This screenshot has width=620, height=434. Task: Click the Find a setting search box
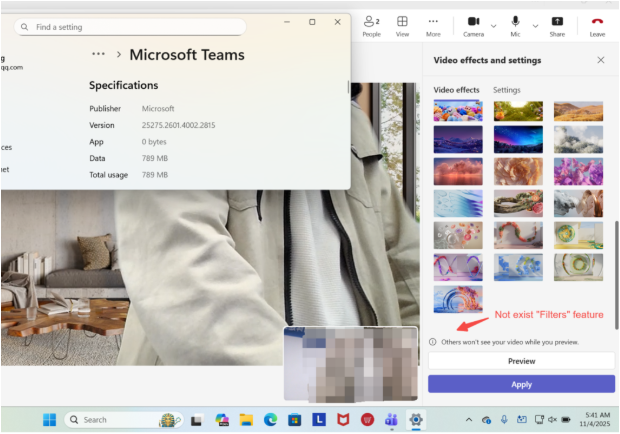[130, 27]
